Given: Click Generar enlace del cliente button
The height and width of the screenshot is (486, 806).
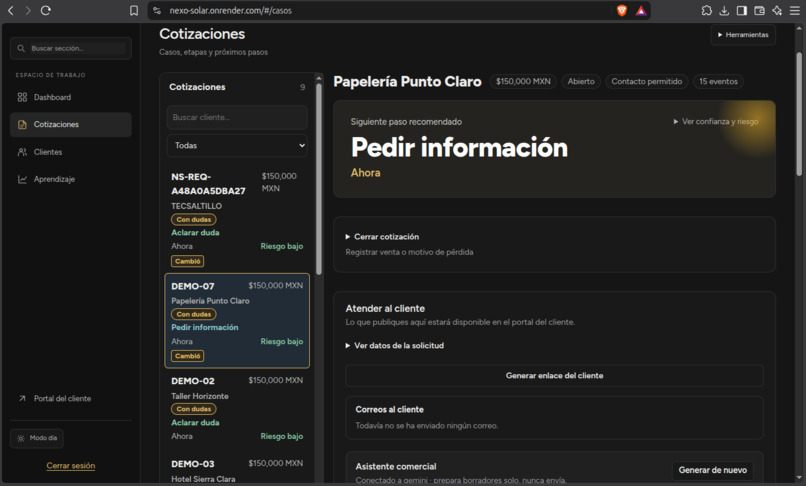Looking at the screenshot, I should 554,375.
